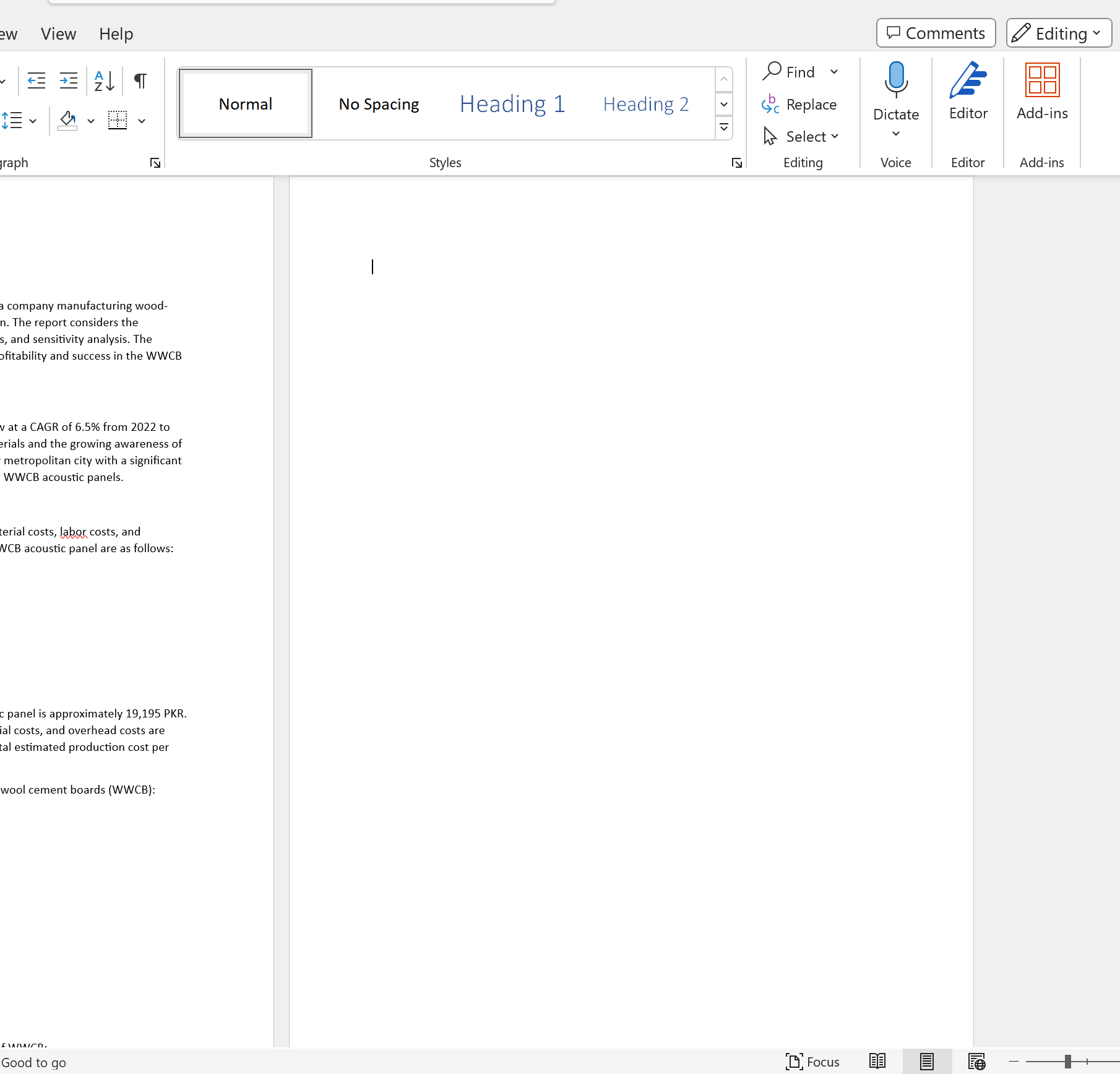This screenshot has width=1120, height=1074.
Task: Click the Increase Indent icon
Action: coord(69,81)
